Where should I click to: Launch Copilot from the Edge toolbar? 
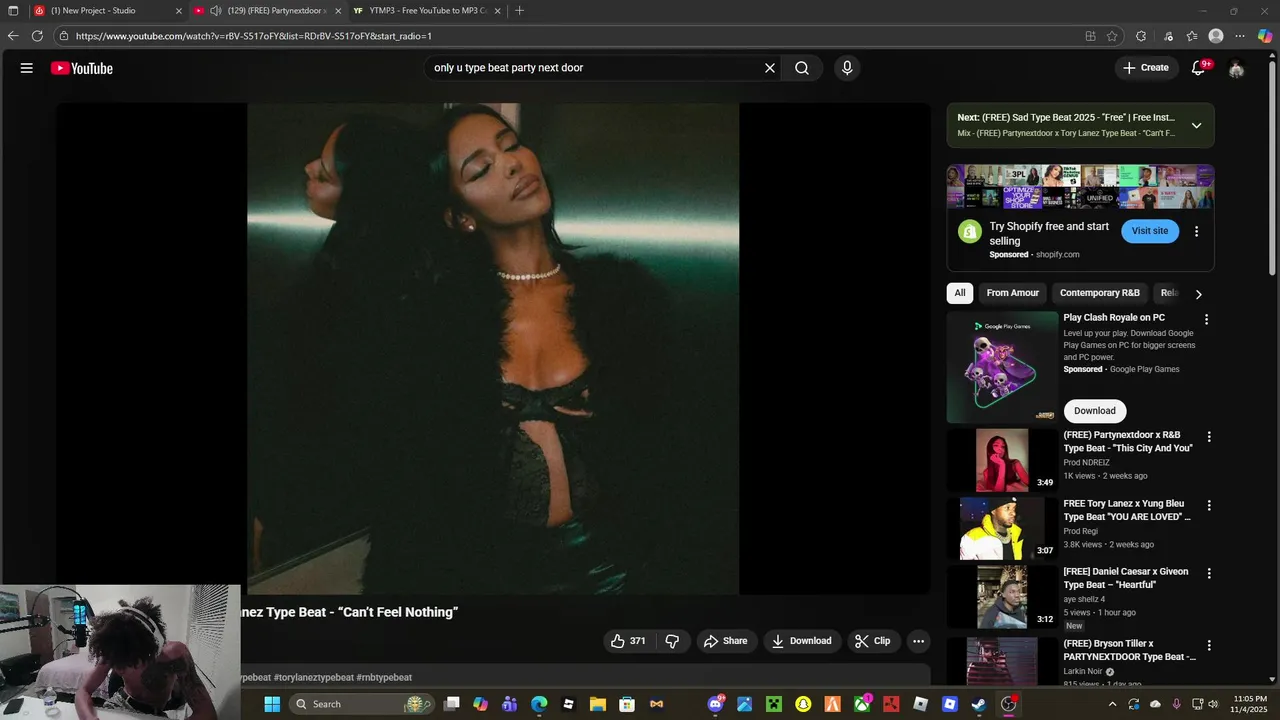1265,36
